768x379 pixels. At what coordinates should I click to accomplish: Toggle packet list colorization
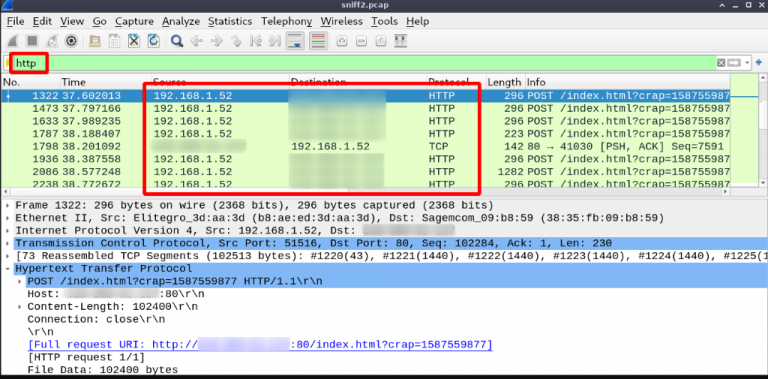tap(318, 41)
